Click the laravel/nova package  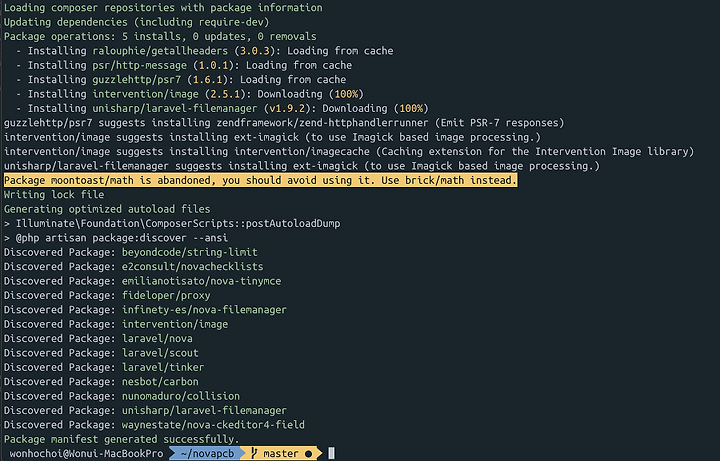pyautogui.click(x=157, y=338)
